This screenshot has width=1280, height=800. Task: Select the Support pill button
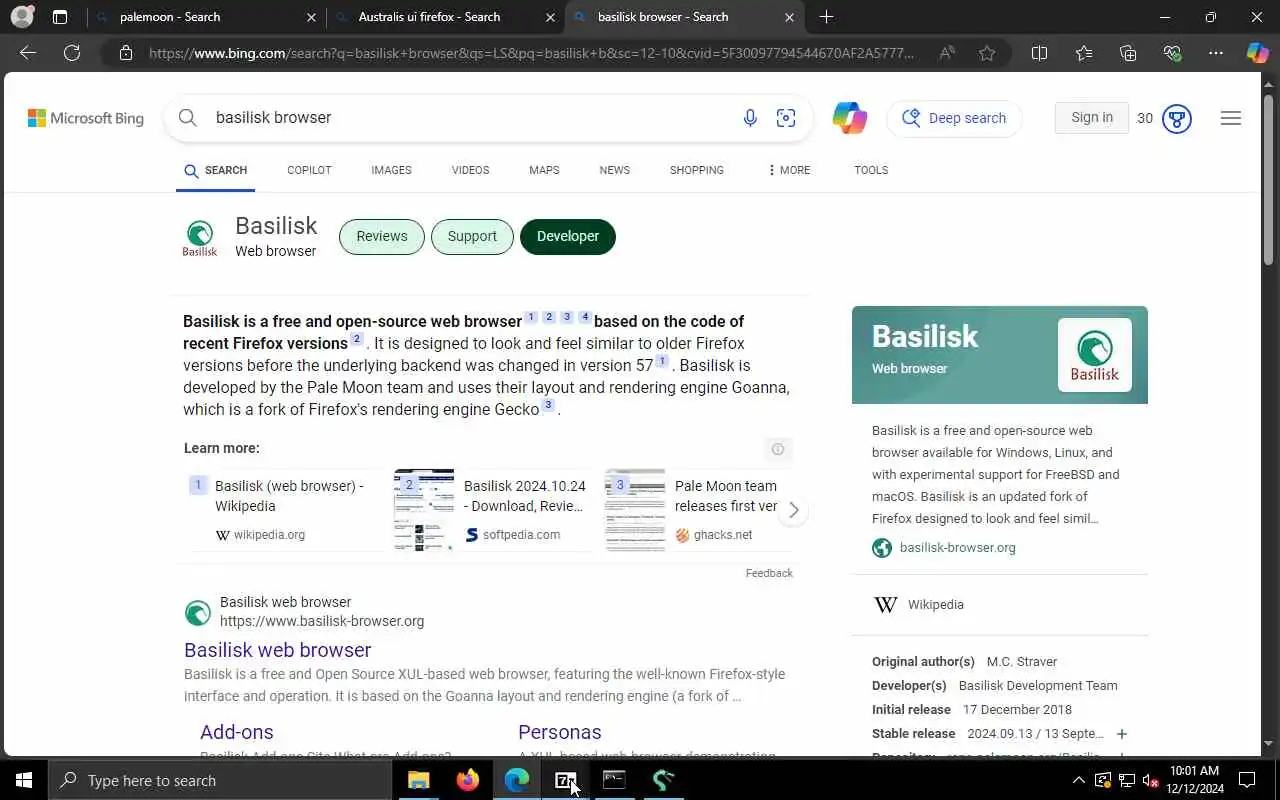472,237
